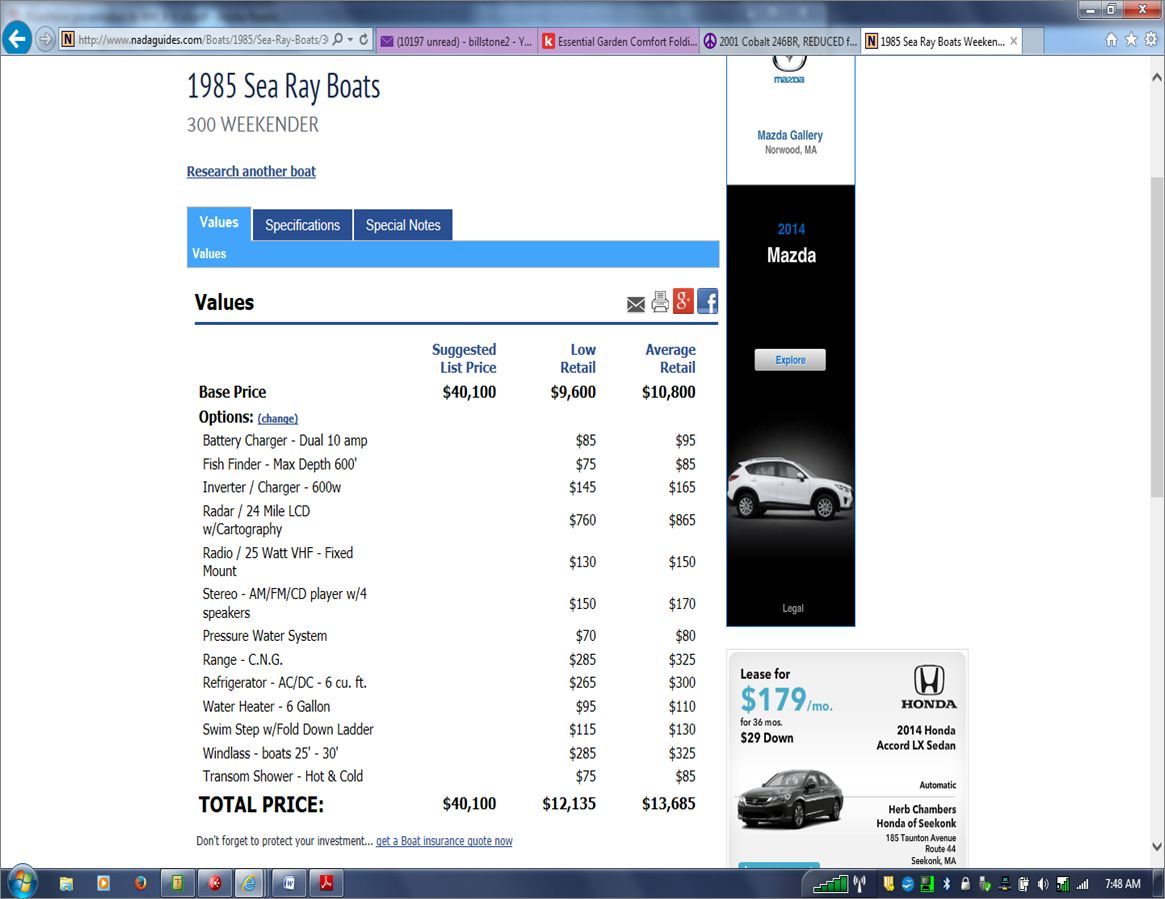Viewport: 1165px width, 899px height.
Task: Click the browser Back arrow button
Action: (17, 38)
